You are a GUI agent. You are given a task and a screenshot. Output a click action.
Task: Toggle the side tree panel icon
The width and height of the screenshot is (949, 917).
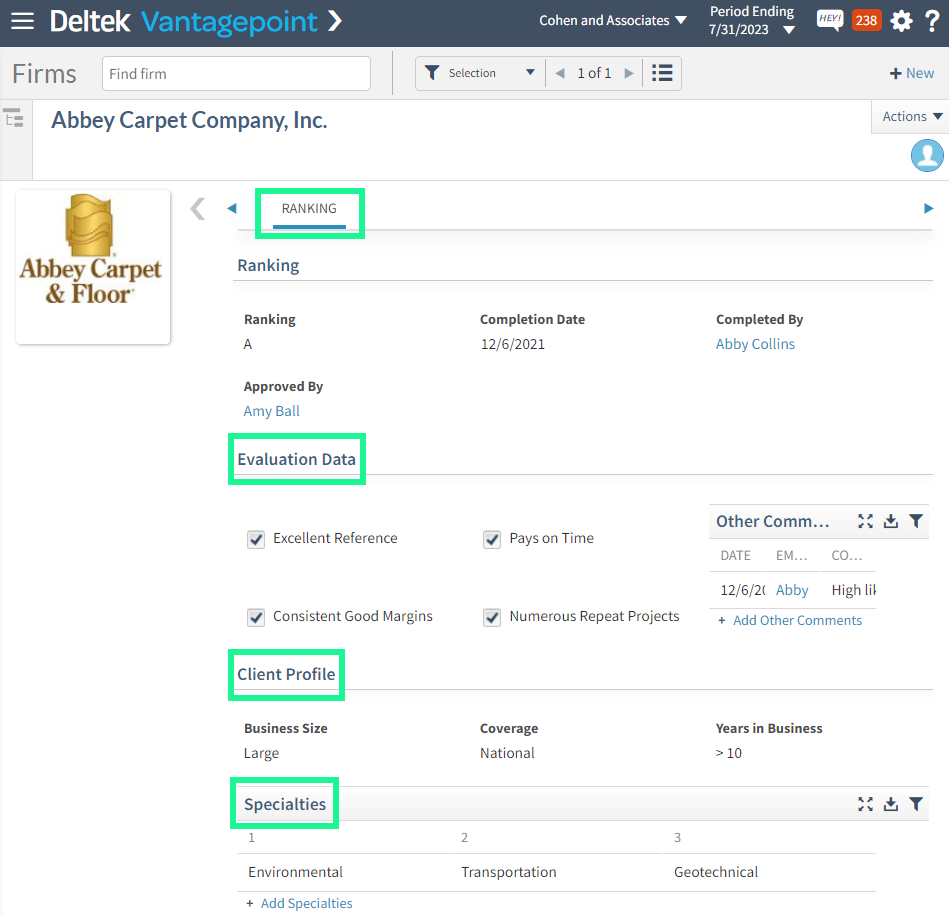(x=13, y=117)
